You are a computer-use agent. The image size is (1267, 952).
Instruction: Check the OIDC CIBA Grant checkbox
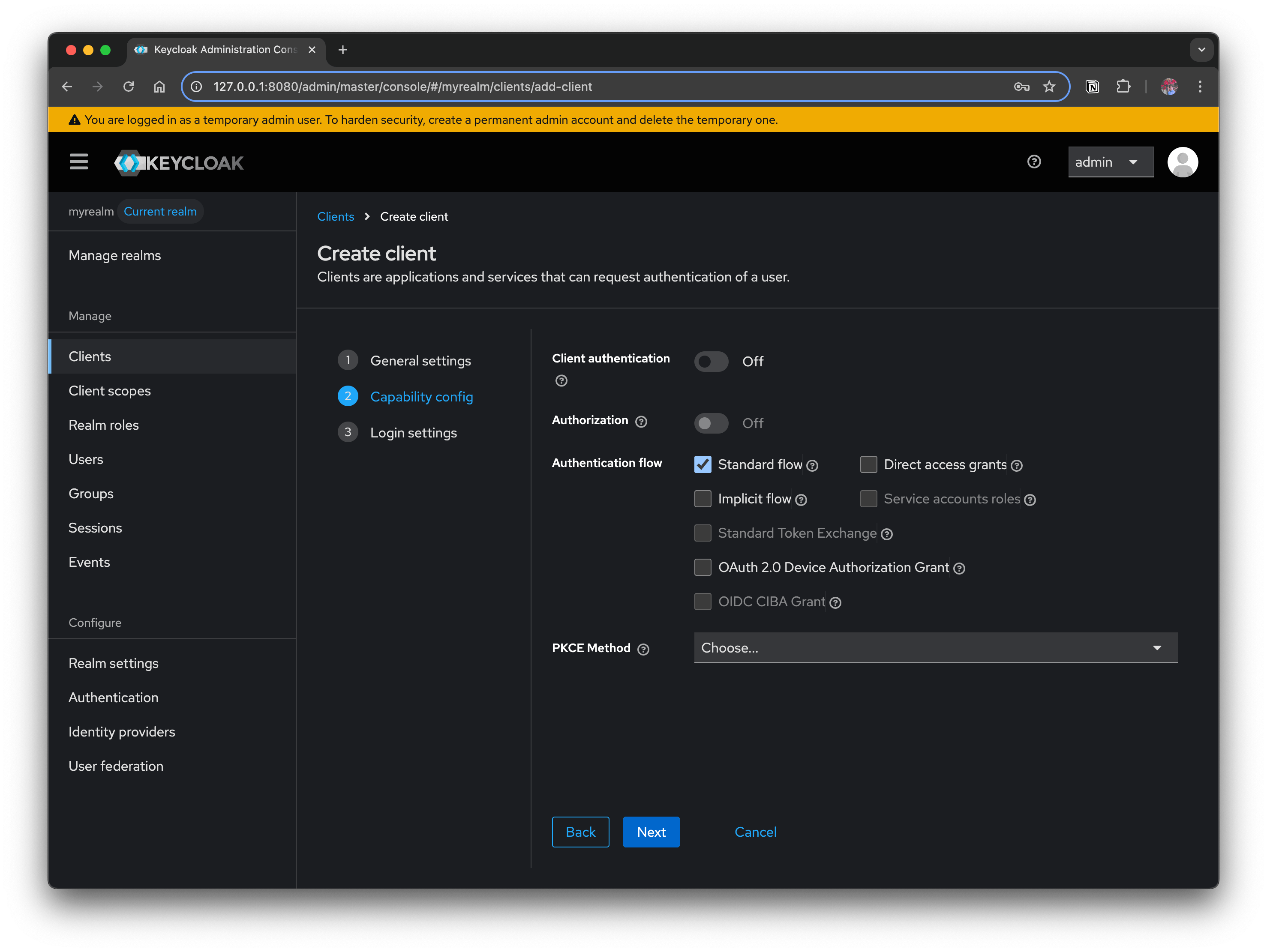pyautogui.click(x=702, y=602)
